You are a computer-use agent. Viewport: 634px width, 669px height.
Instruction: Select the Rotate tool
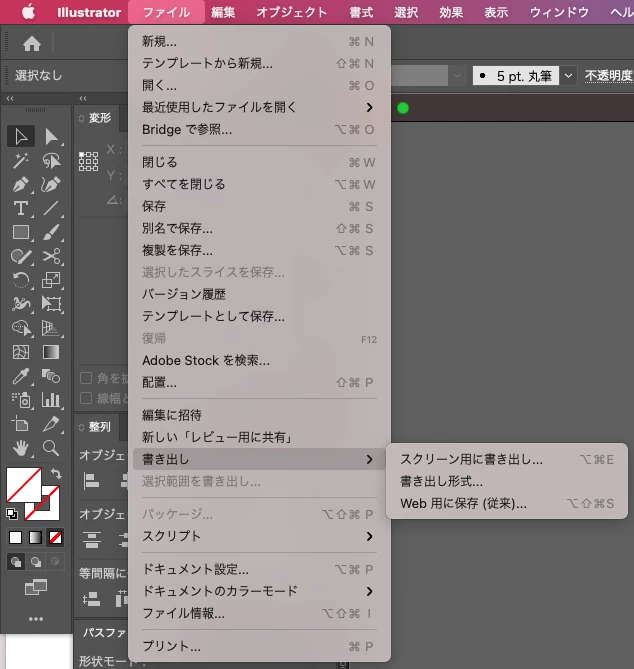tap(20, 280)
